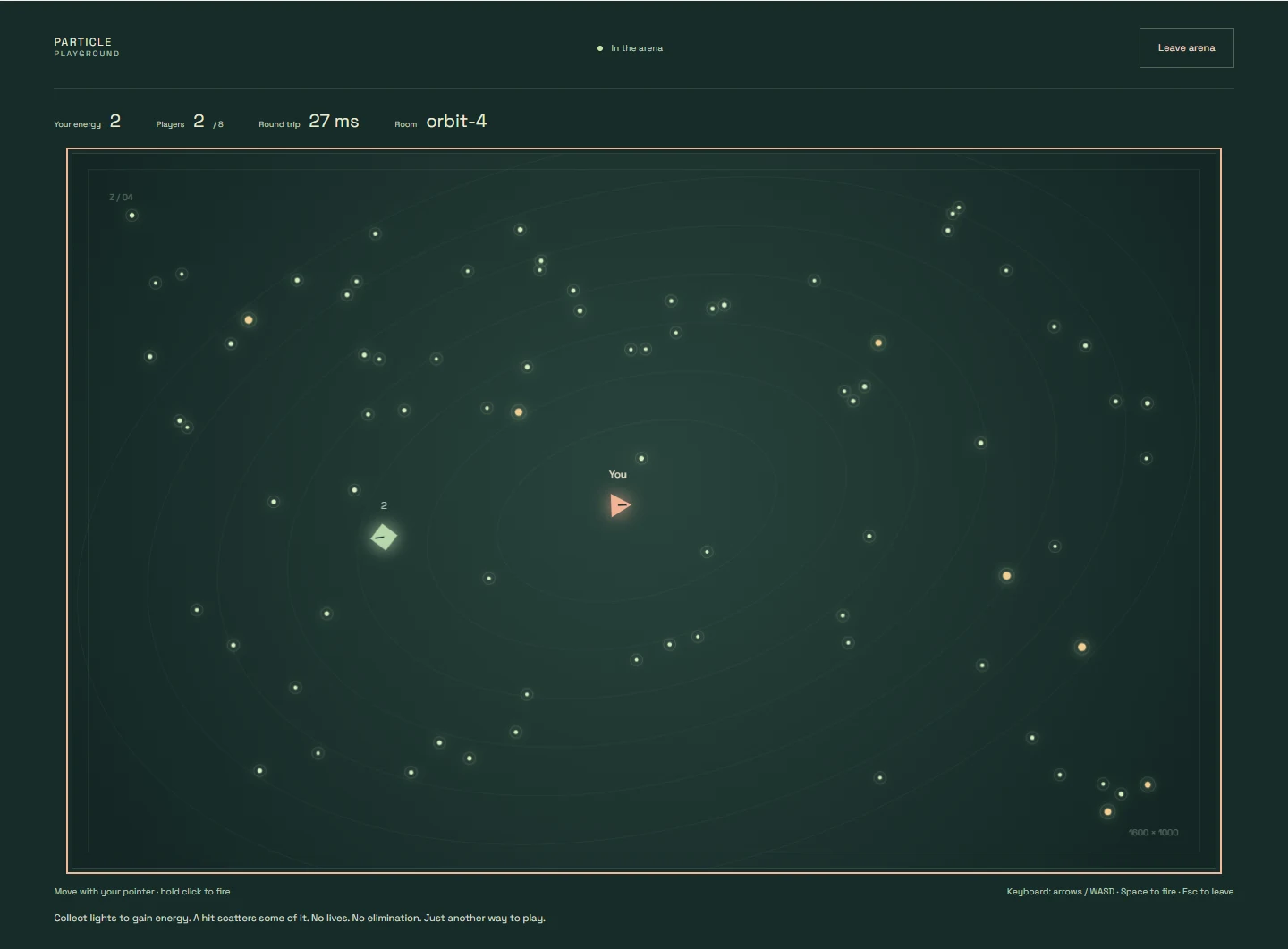This screenshot has height=949, width=1288.
Task: Click the Particle Playground logo
Action: point(87,47)
